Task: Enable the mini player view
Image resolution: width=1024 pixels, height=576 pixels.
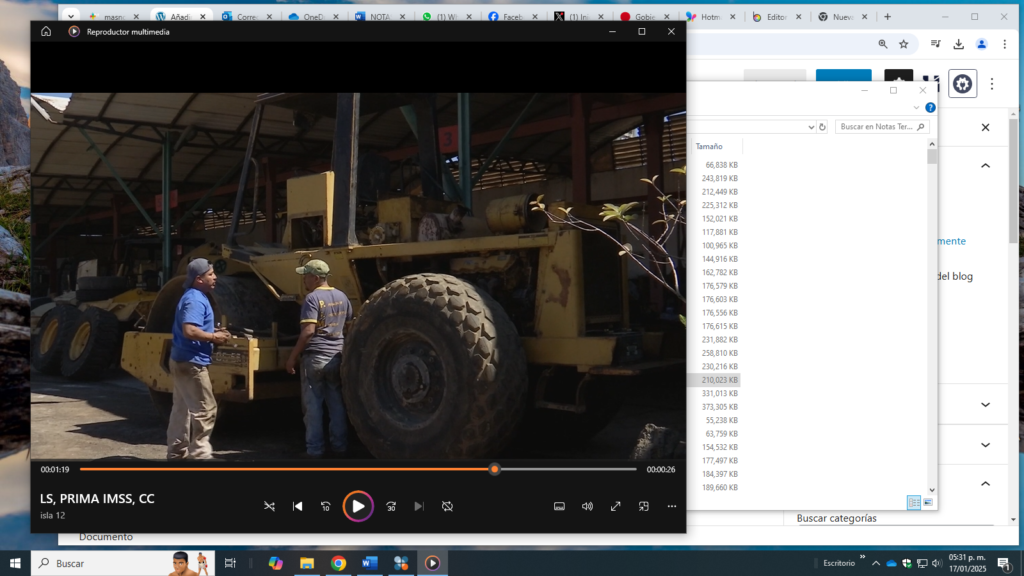Action: point(644,506)
